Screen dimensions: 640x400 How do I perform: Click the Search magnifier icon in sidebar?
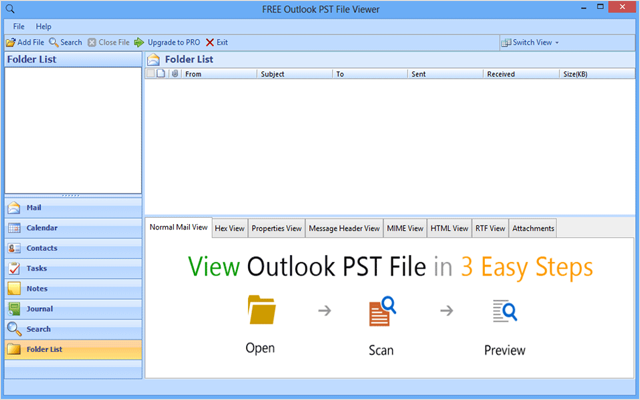tap(14, 329)
